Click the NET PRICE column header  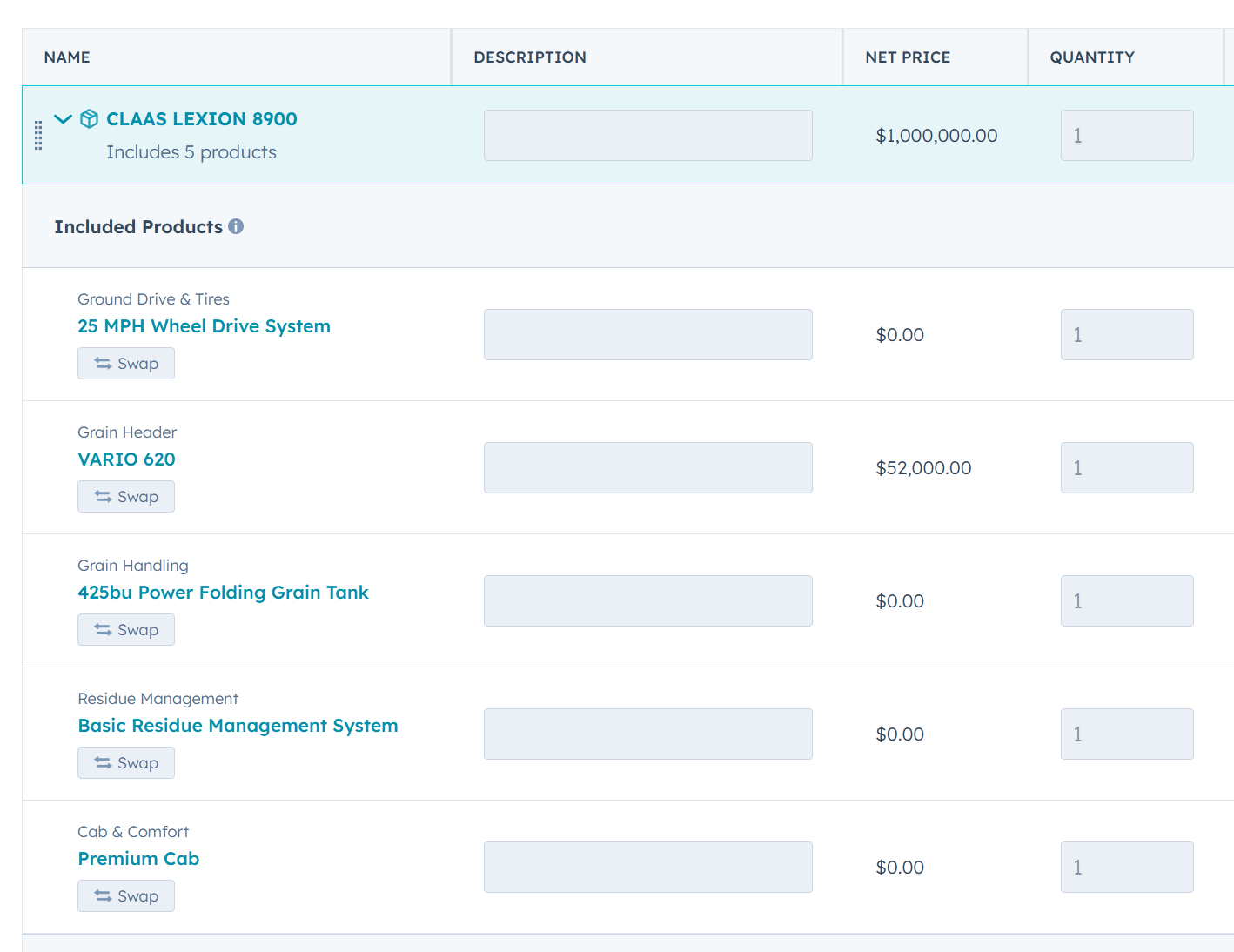pos(908,57)
